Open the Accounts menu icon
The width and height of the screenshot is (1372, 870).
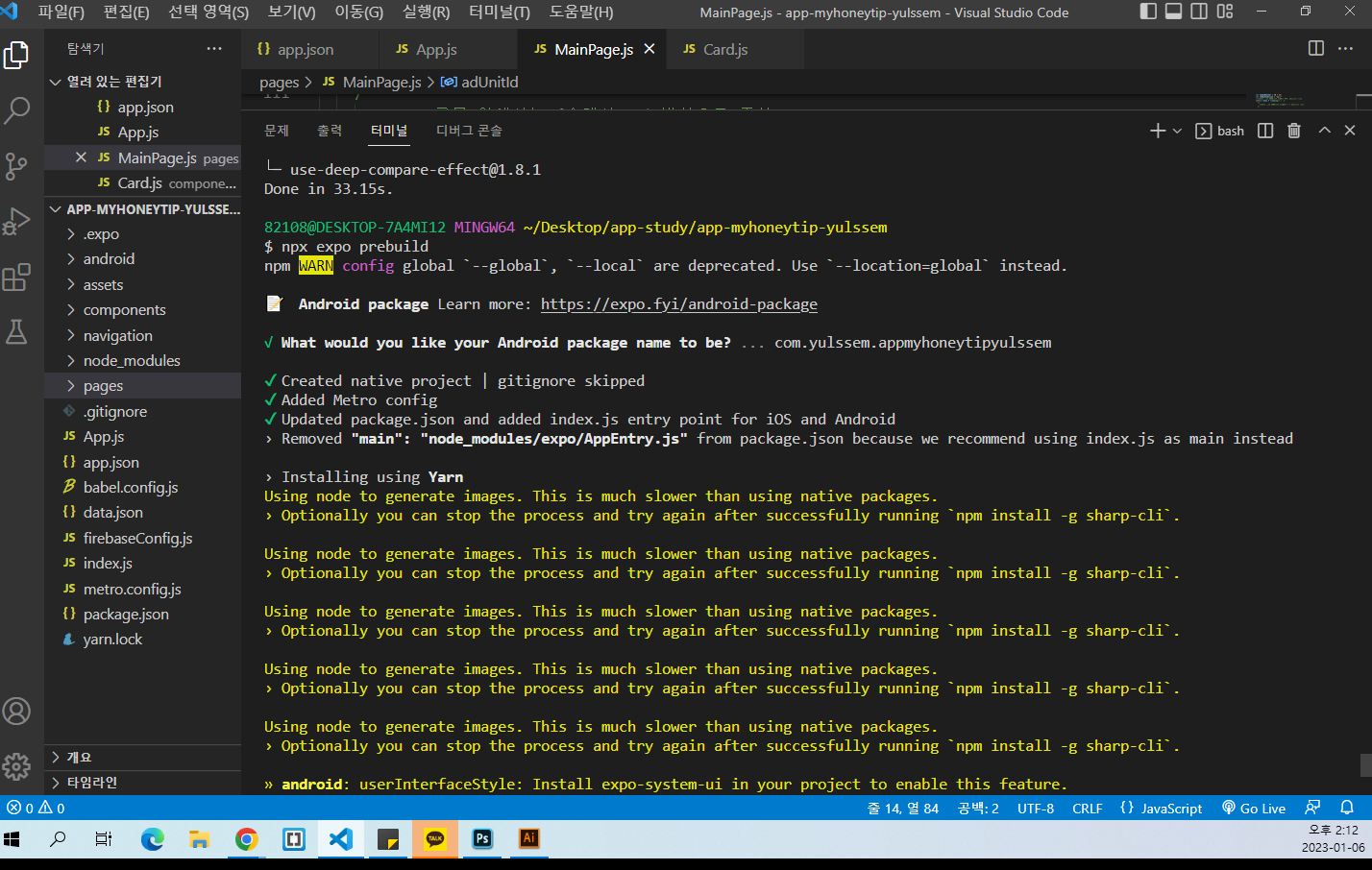coord(17,712)
